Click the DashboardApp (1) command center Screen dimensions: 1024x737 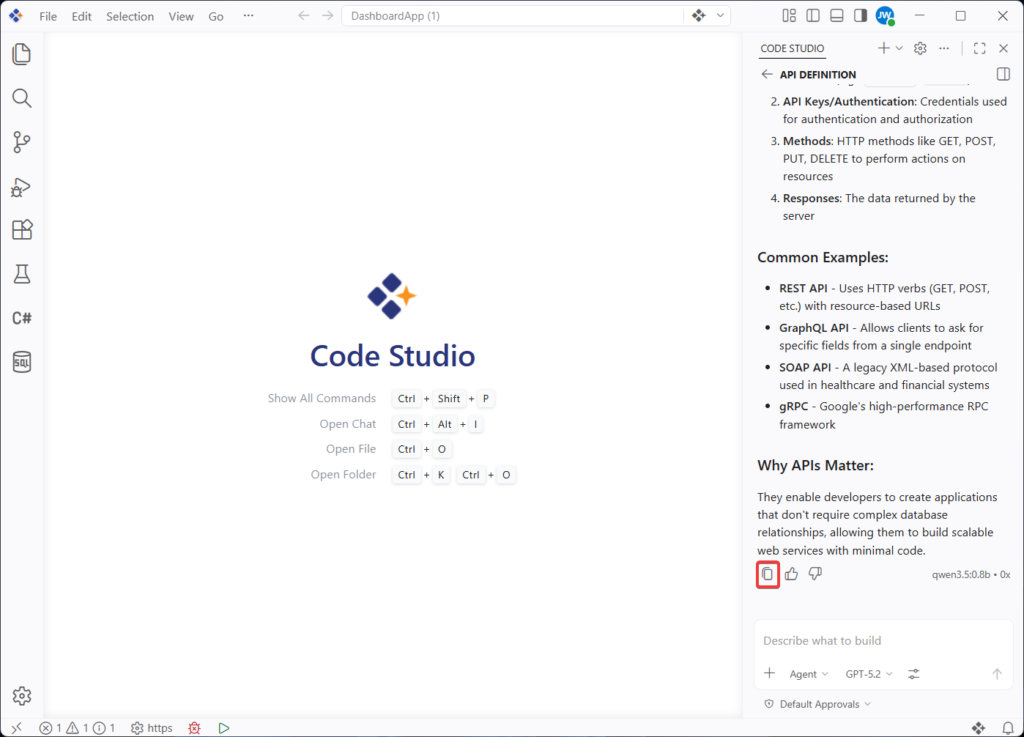pyautogui.click(x=512, y=16)
